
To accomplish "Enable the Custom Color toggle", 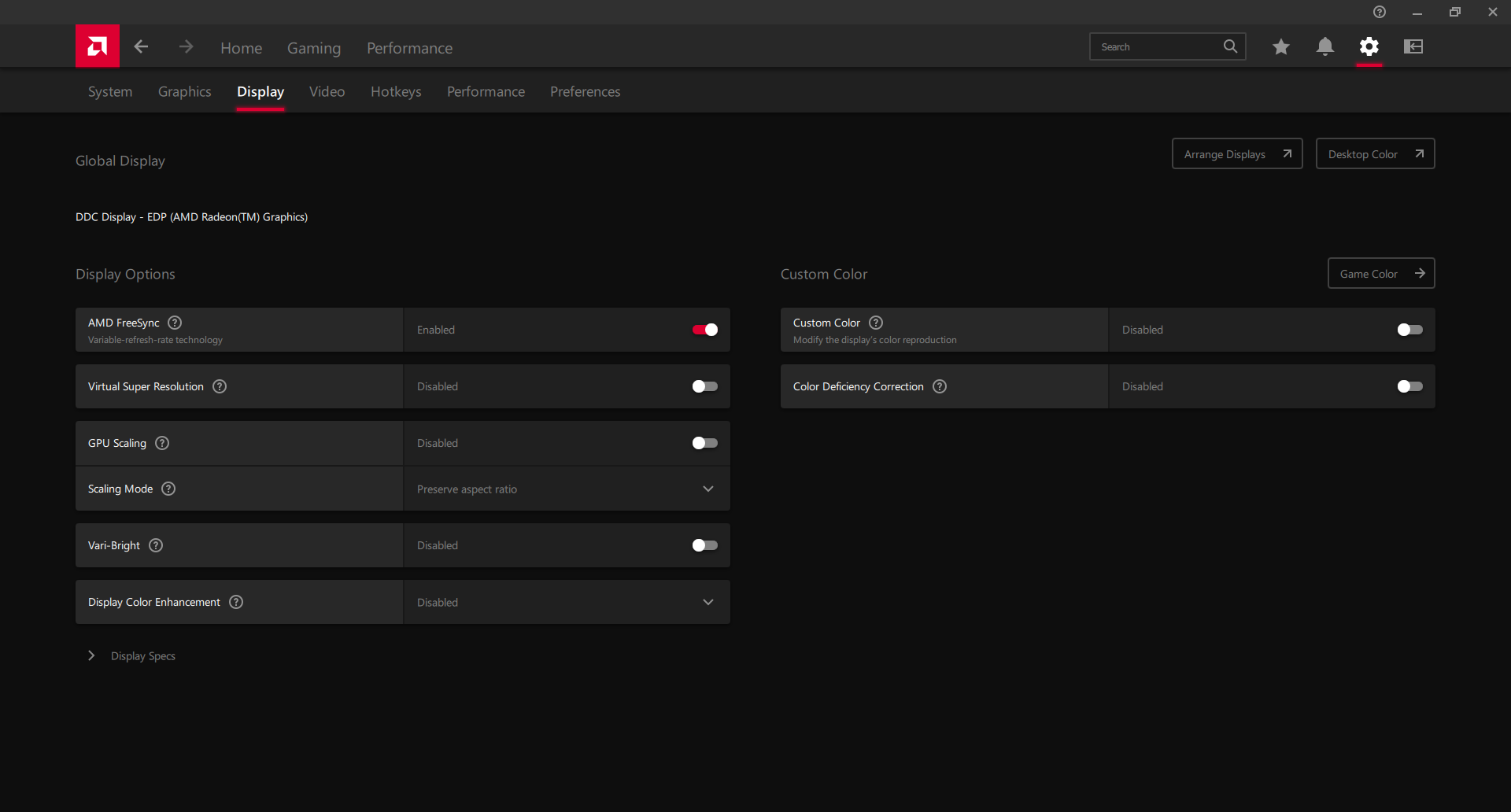I will coord(1410,330).
